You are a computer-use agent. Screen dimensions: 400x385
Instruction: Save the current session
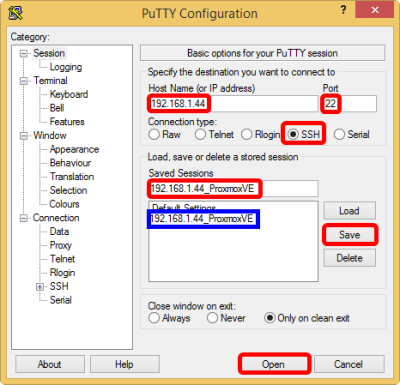click(350, 235)
